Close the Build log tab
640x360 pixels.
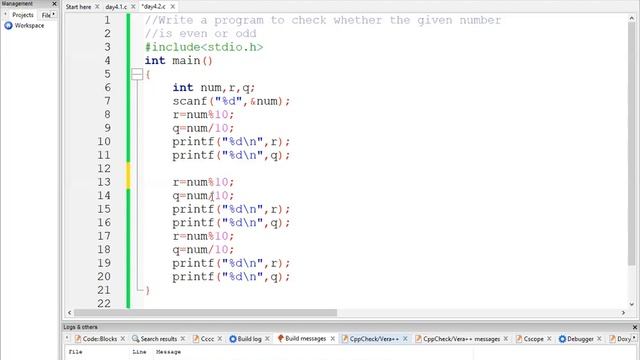(267, 339)
